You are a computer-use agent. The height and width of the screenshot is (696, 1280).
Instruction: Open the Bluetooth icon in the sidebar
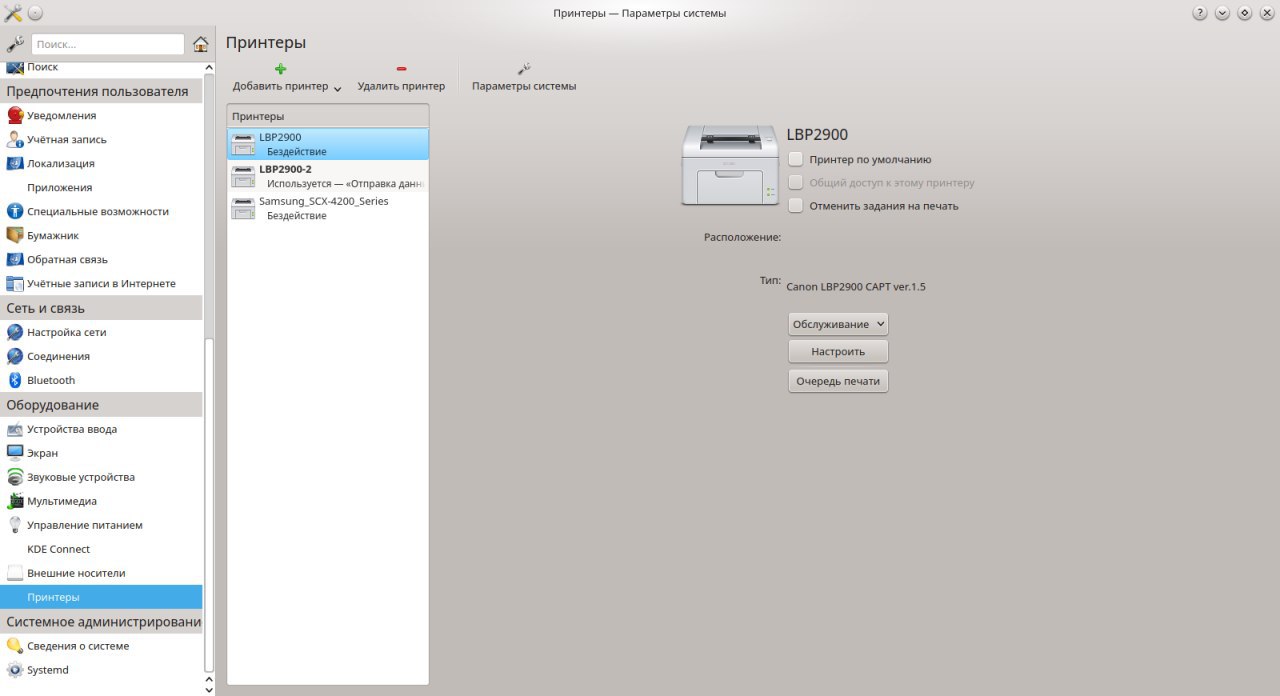tap(15, 380)
